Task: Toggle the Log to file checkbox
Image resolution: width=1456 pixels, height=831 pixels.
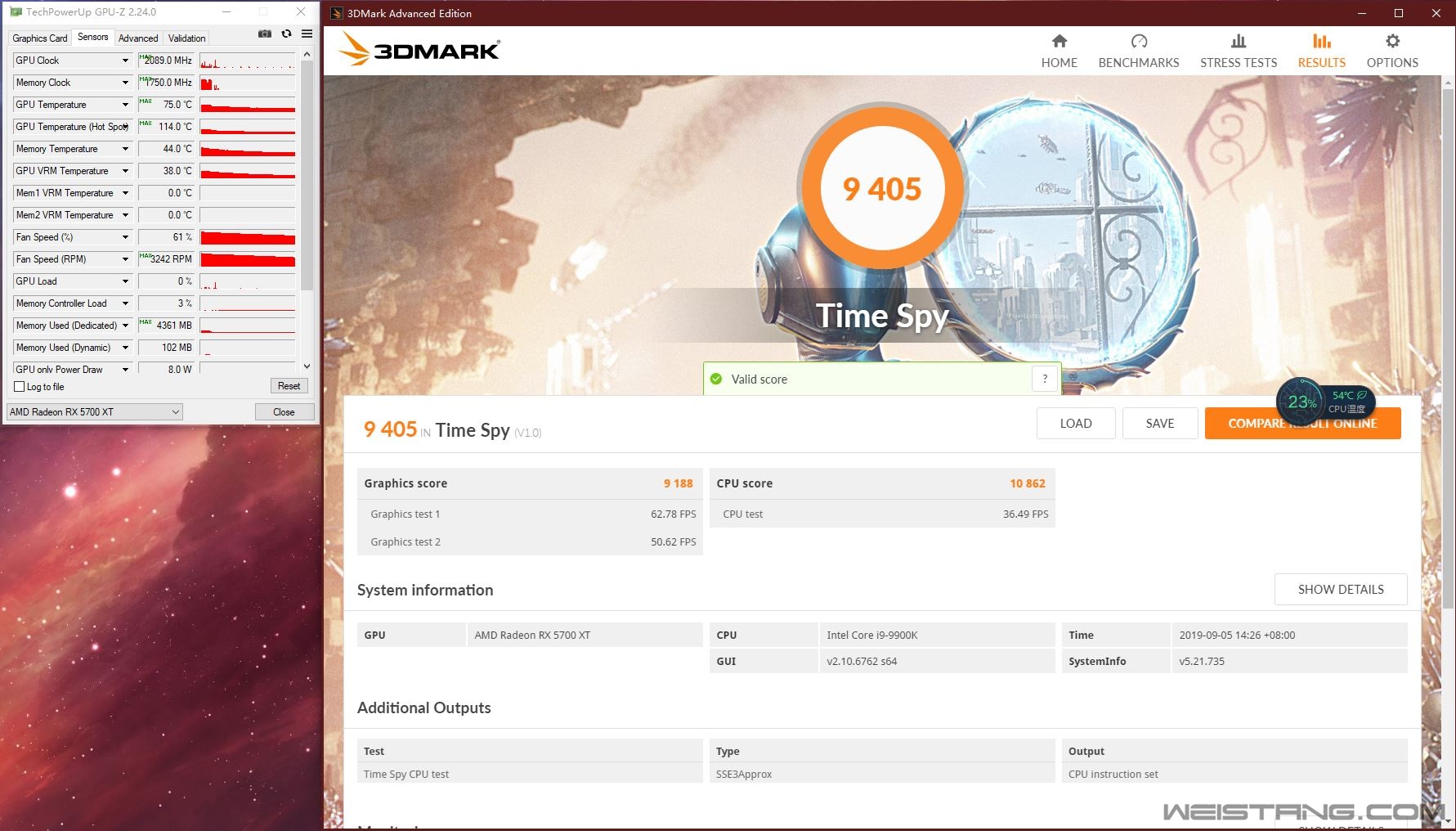Action: pyautogui.click(x=20, y=387)
